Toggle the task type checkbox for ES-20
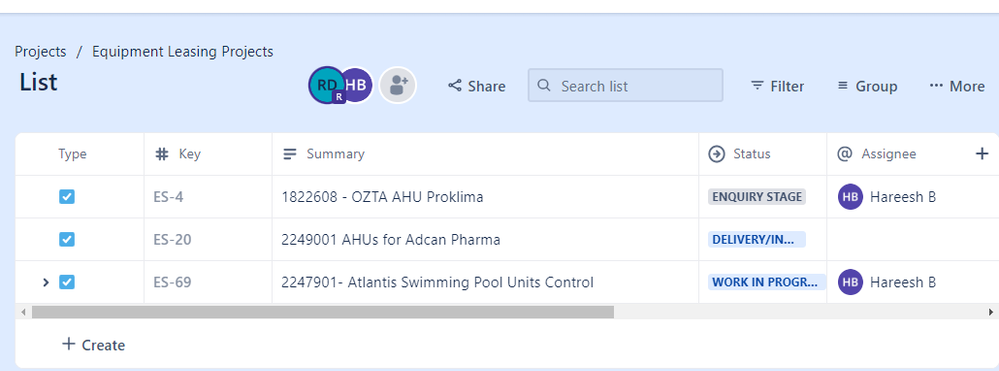The image size is (999, 371). (x=67, y=239)
